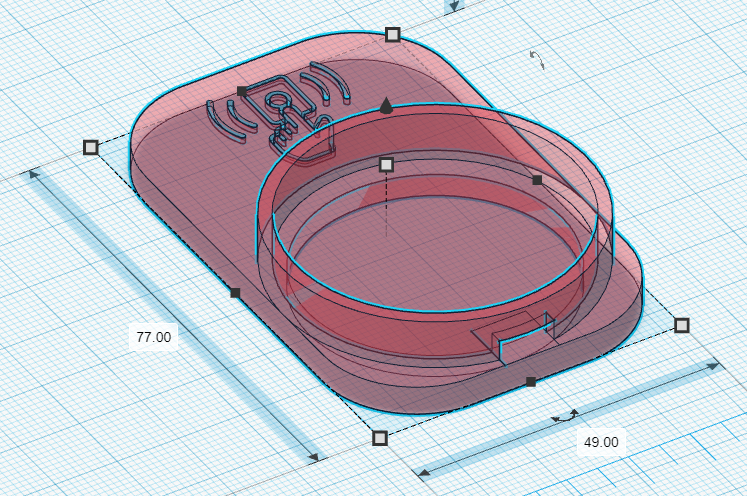Select the rightmost white corner handle
This screenshot has height=496, width=747.
682,325
